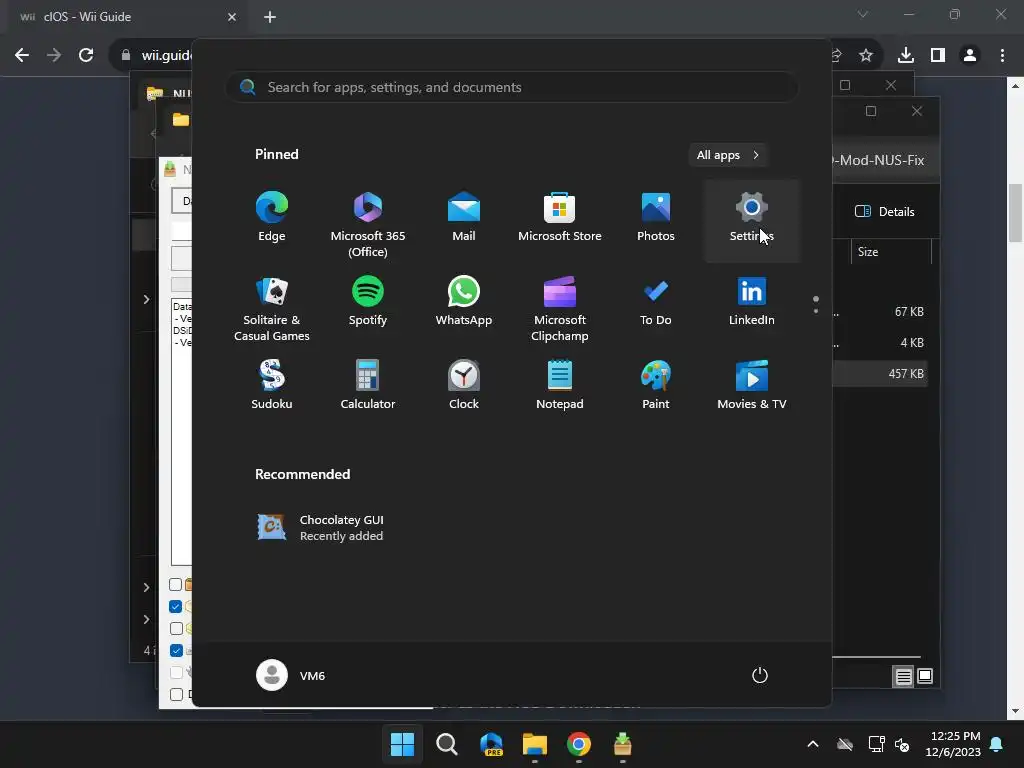This screenshot has width=1024, height=768.
Task: Share this page from address bar
Action: tap(837, 56)
